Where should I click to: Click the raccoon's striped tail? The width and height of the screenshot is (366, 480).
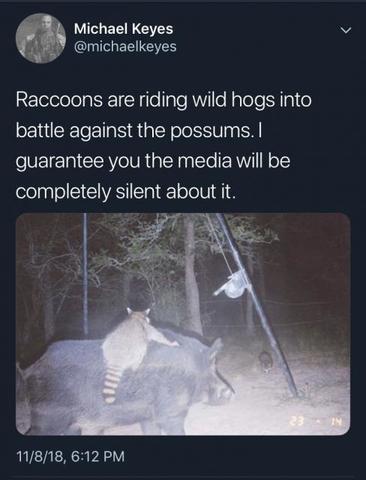[109, 383]
